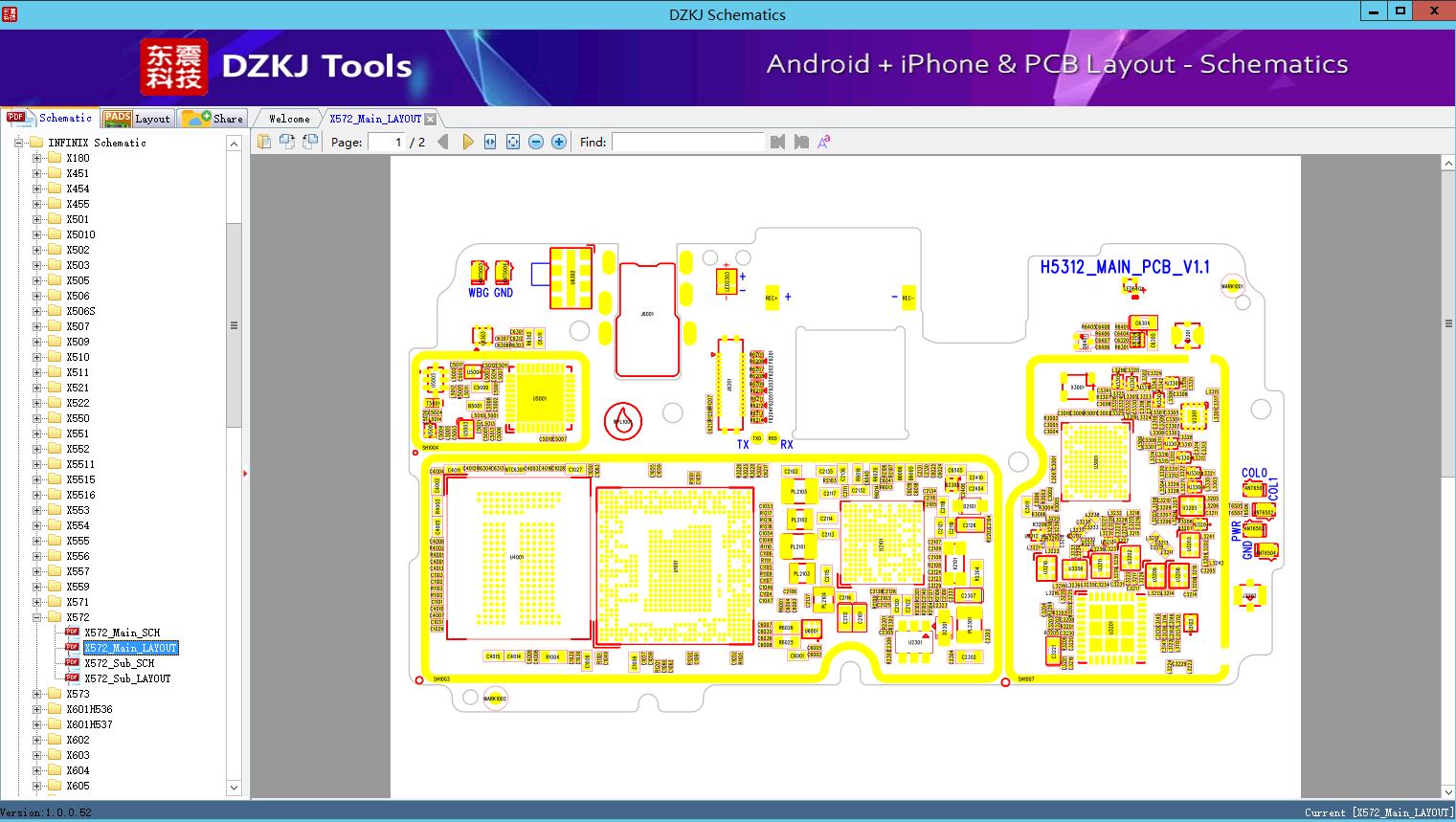Open X572_Sub_LAYOUT file

[x=127, y=678]
